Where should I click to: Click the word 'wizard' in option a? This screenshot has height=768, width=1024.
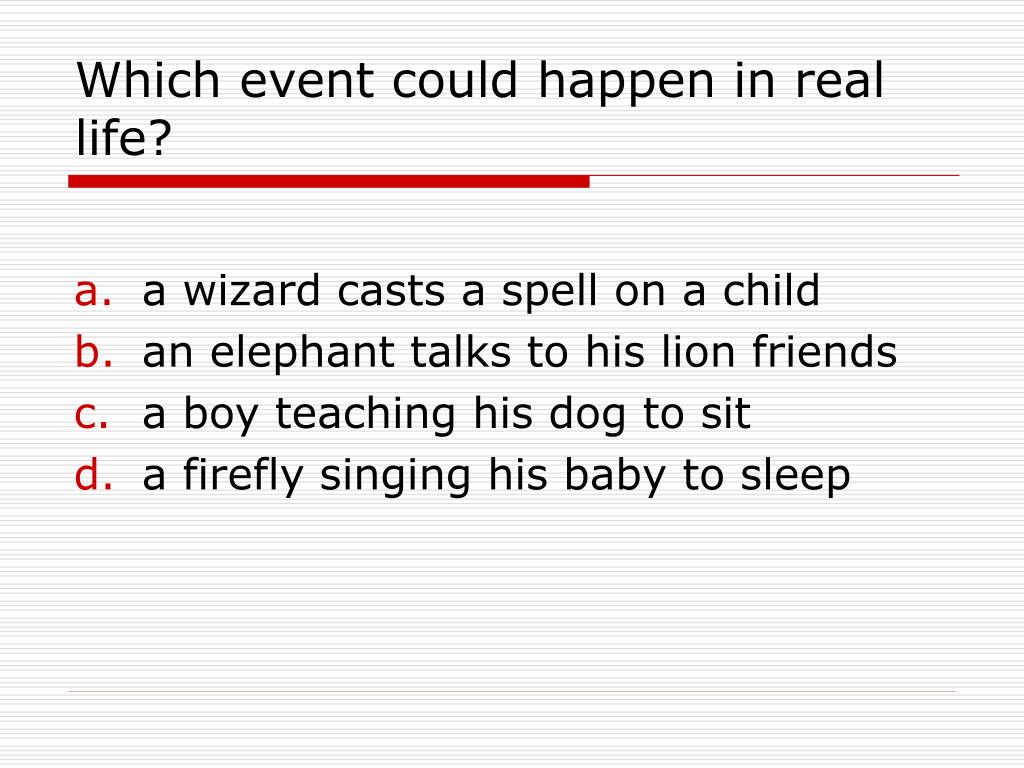(x=251, y=291)
